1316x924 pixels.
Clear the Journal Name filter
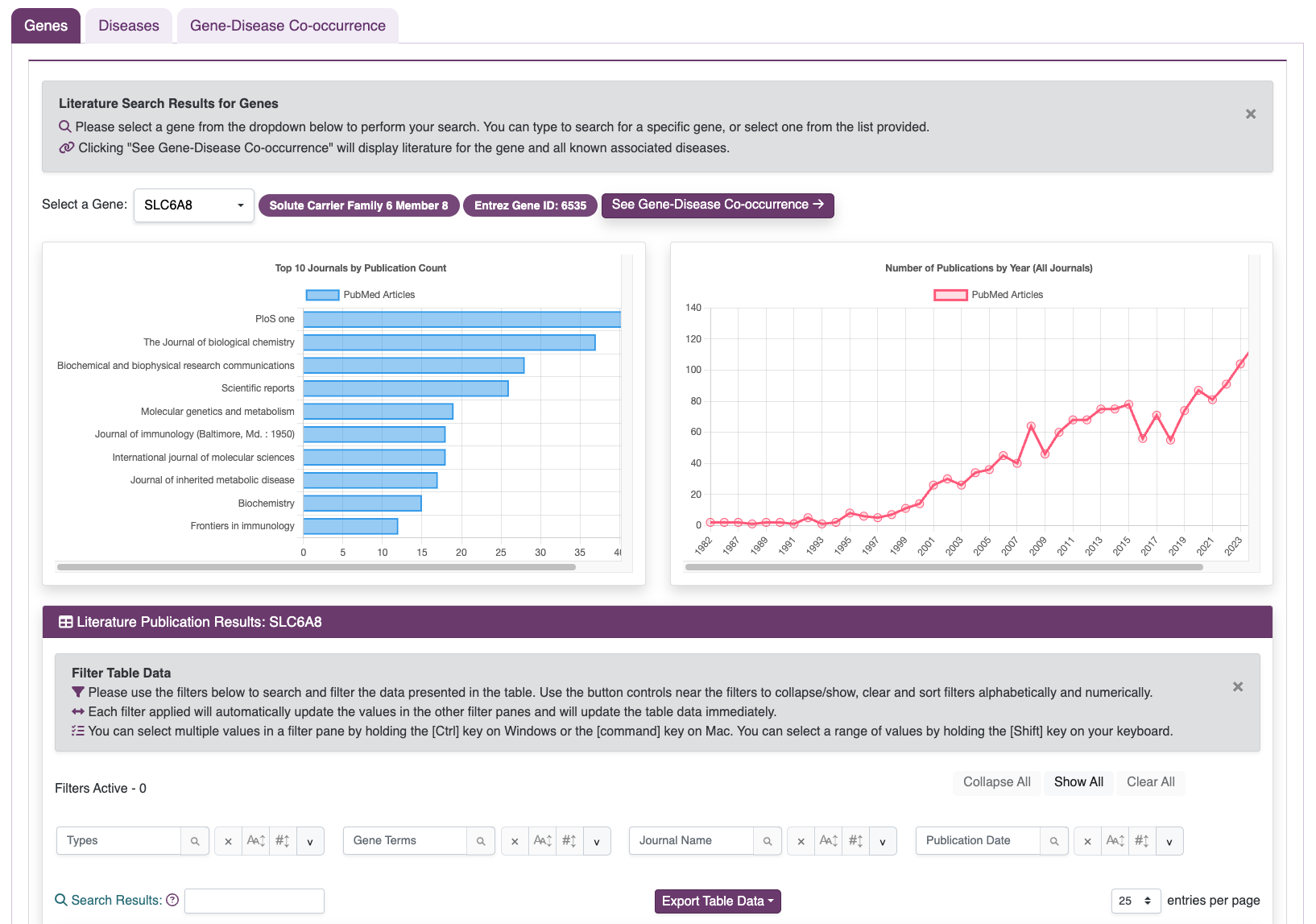[x=801, y=840]
